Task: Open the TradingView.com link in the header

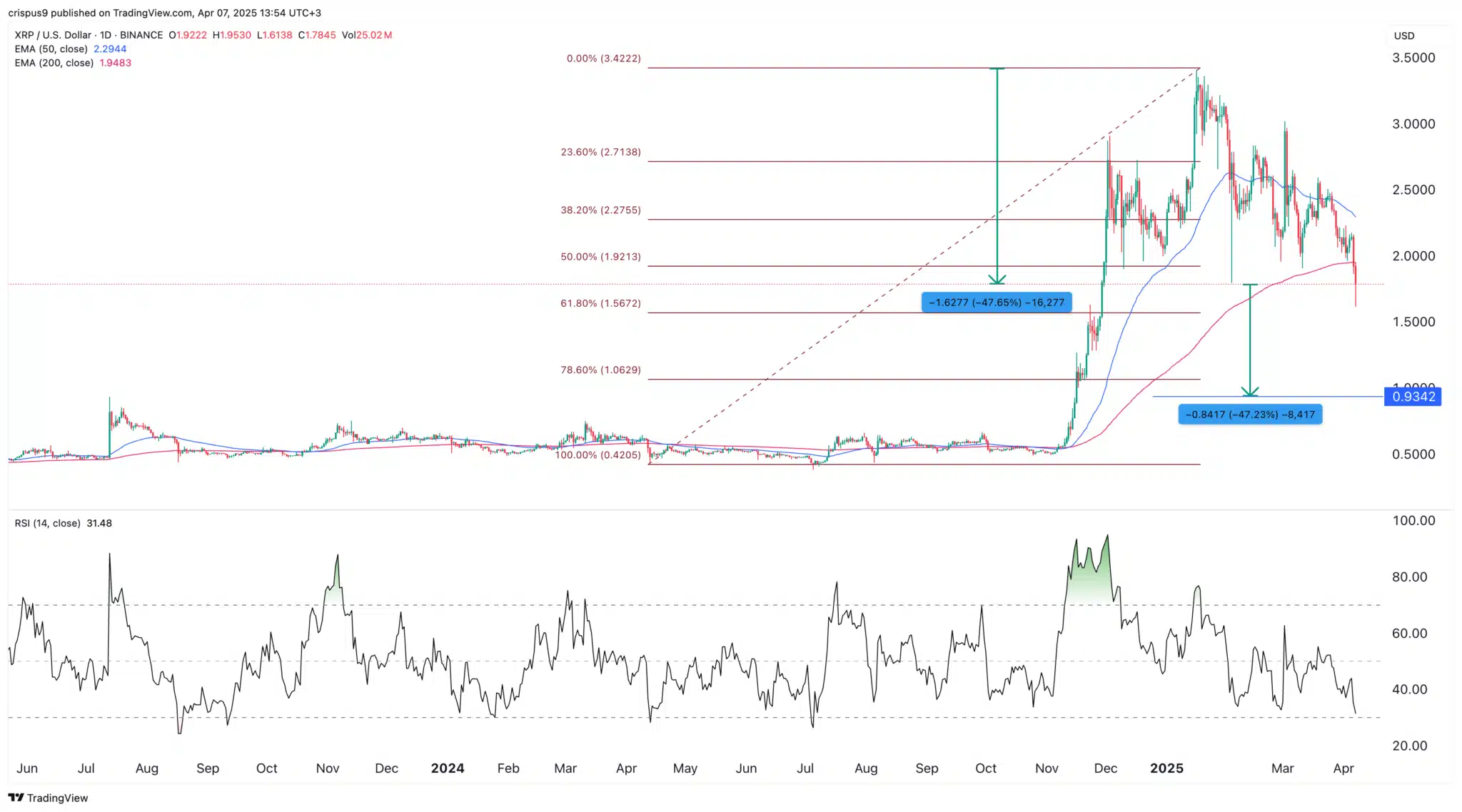Action: [x=154, y=12]
